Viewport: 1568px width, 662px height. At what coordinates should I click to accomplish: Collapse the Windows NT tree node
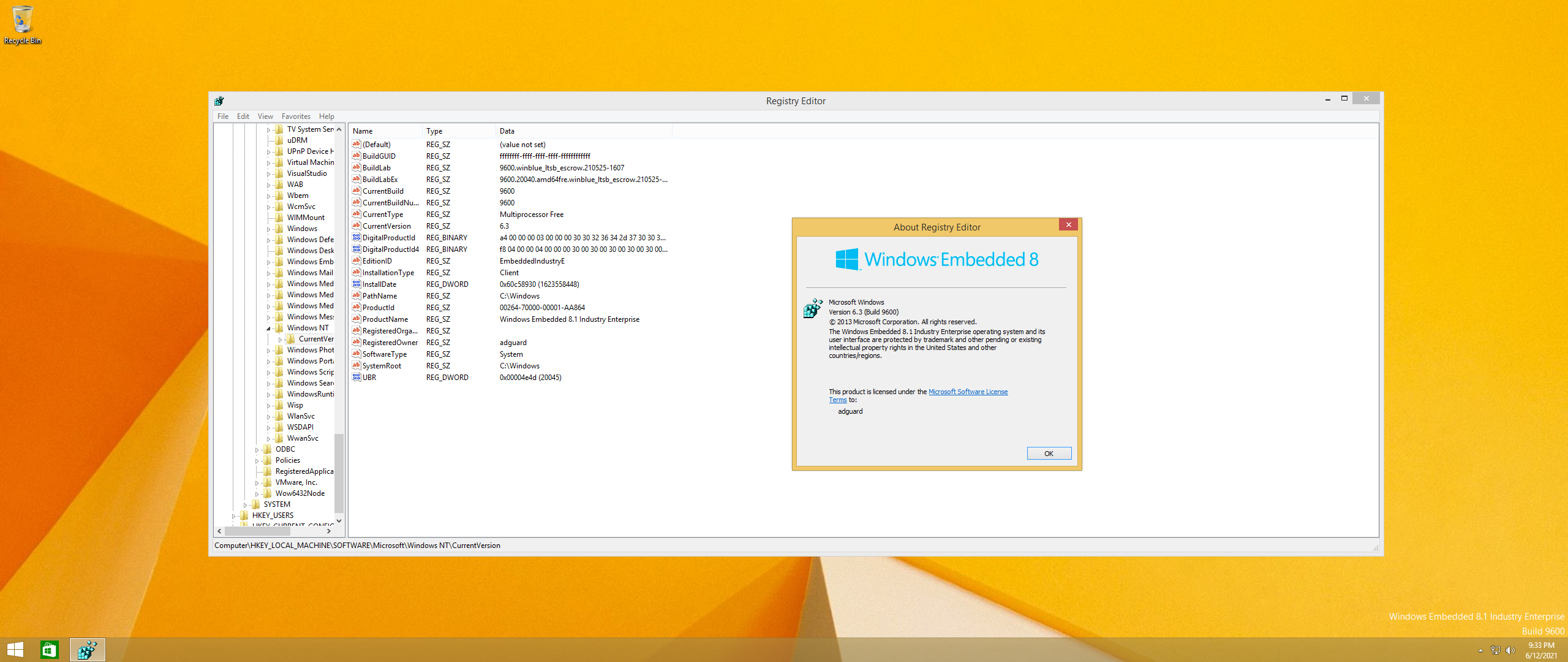(268, 329)
